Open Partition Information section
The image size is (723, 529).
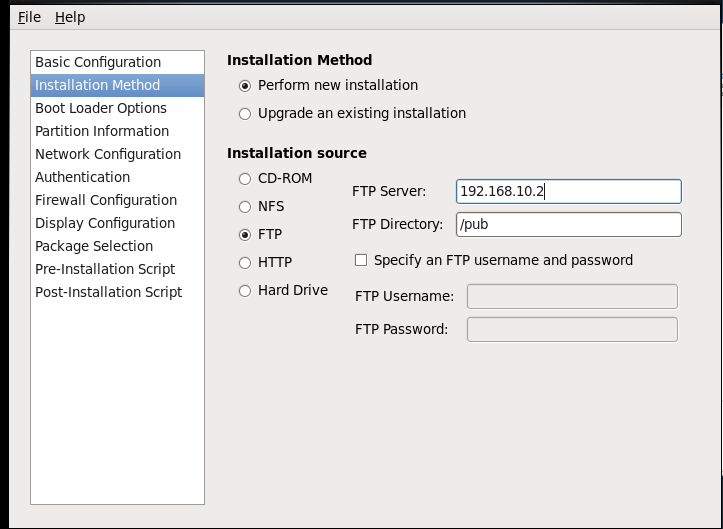pos(118,131)
